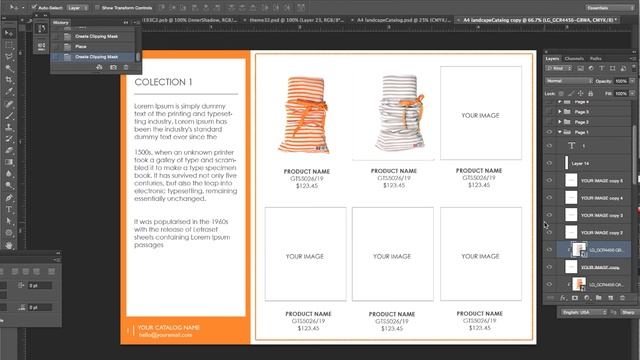Viewport: 640px width, 360px height.
Task: Select the Eraser tool
Action: point(9,151)
